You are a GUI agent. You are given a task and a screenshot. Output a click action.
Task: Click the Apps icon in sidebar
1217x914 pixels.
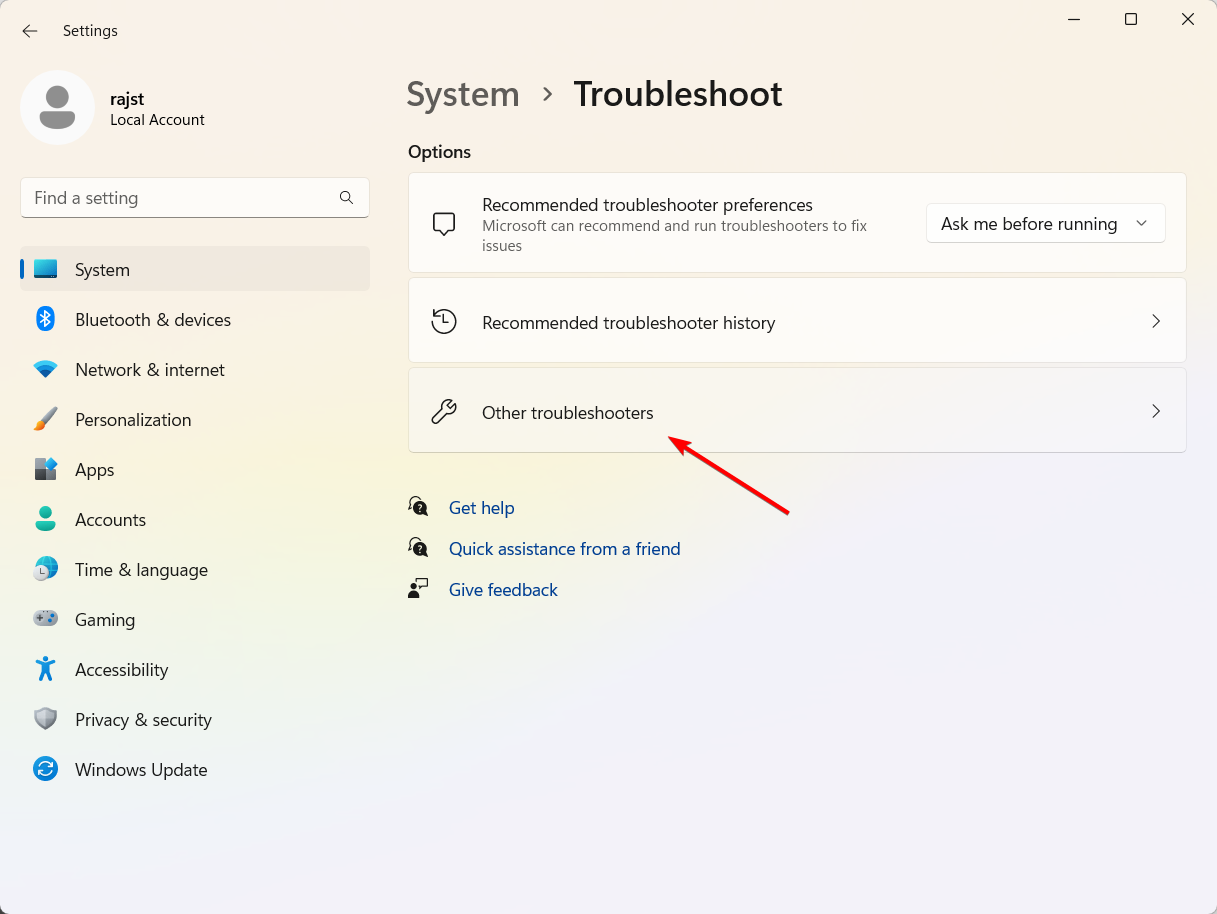(x=45, y=470)
